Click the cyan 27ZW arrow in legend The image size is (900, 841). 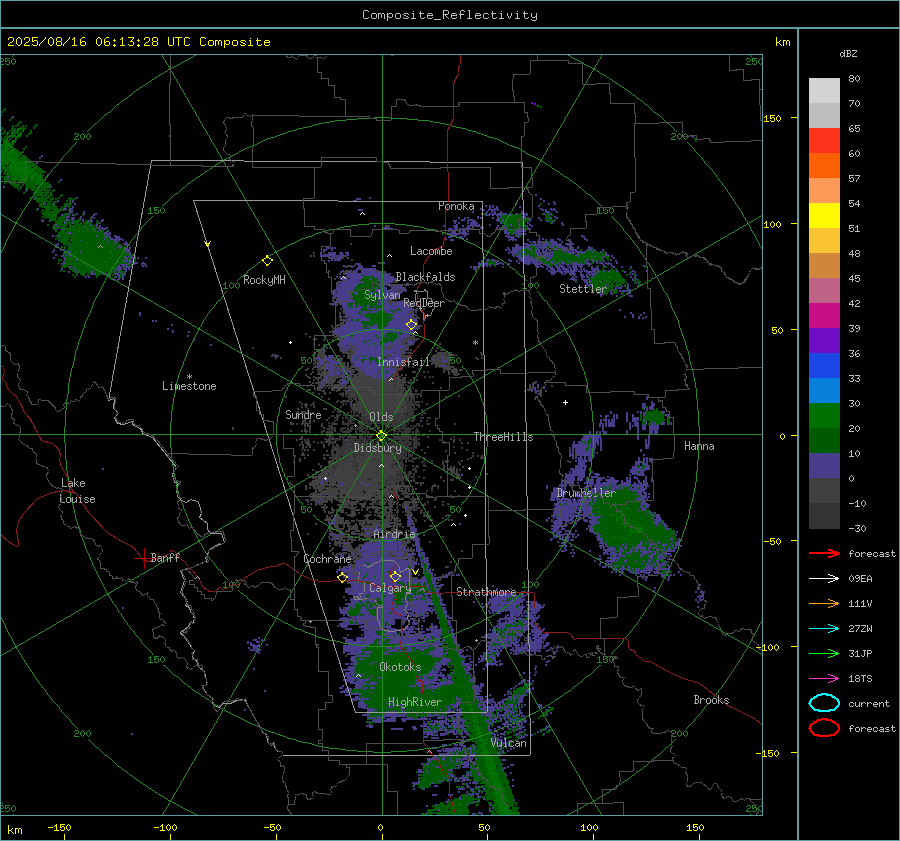824,629
